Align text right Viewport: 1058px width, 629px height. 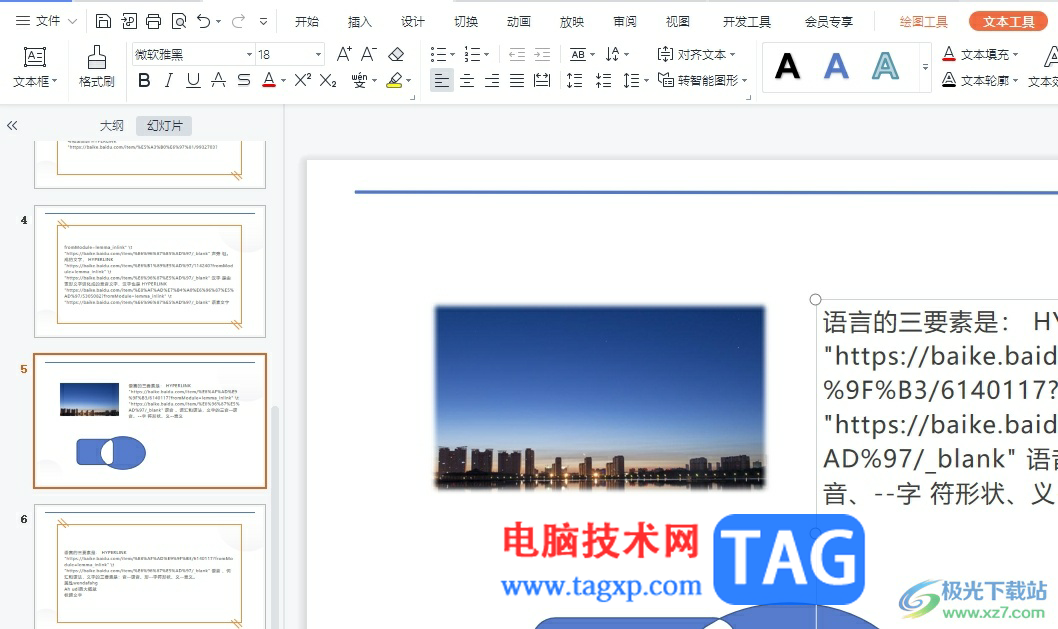coord(492,81)
